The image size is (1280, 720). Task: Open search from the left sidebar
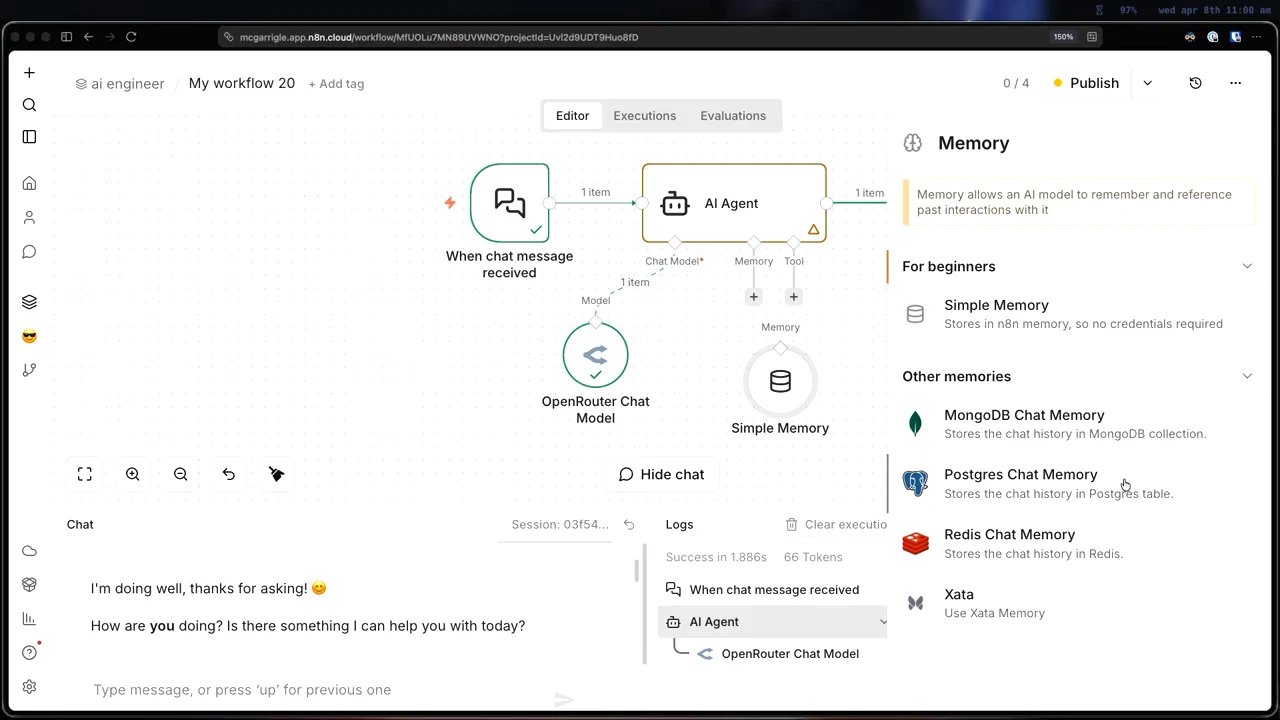click(x=29, y=105)
